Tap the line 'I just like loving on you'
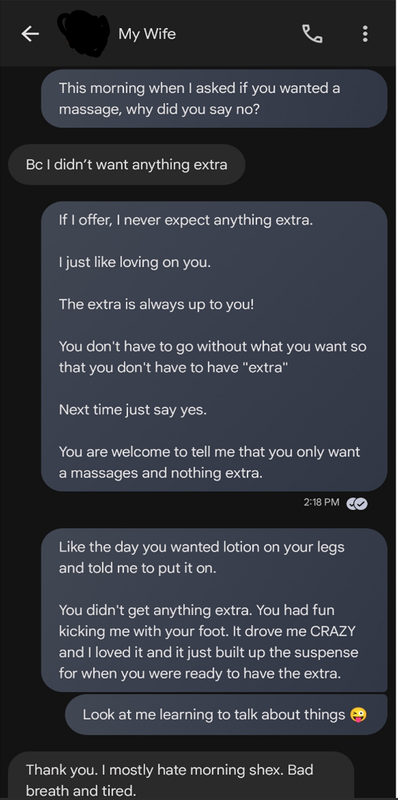Image resolution: width=398 pixels, height=800 pixels. pyautogui.click(x=135, y=263)
